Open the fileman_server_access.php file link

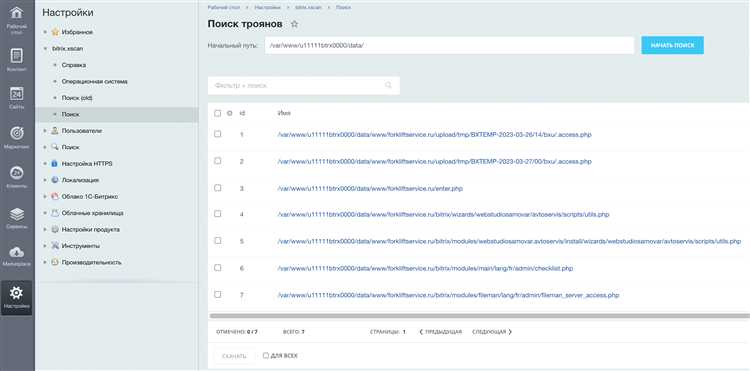(x=448, y=295)
